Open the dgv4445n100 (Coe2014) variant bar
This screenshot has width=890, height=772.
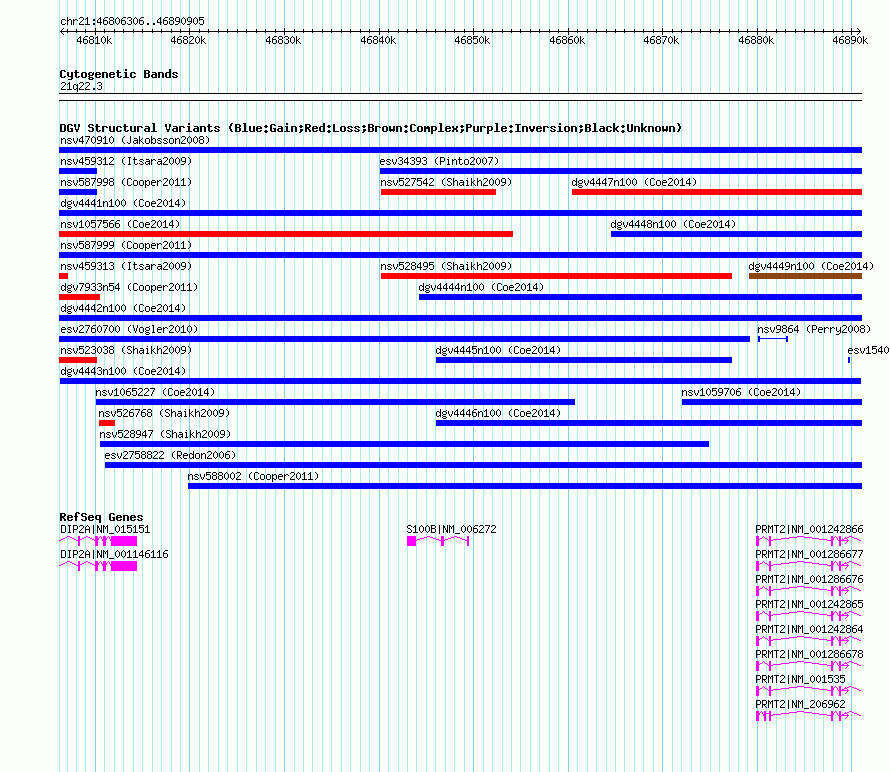point(584,360)
